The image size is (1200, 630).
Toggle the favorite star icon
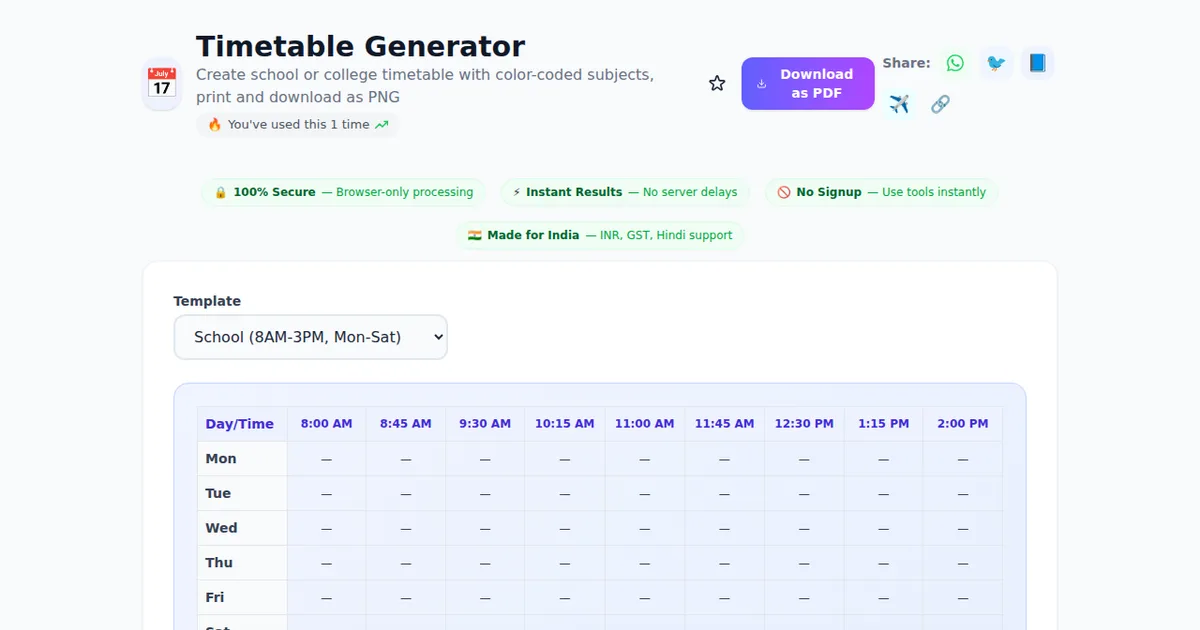click(x=717, y=84)
